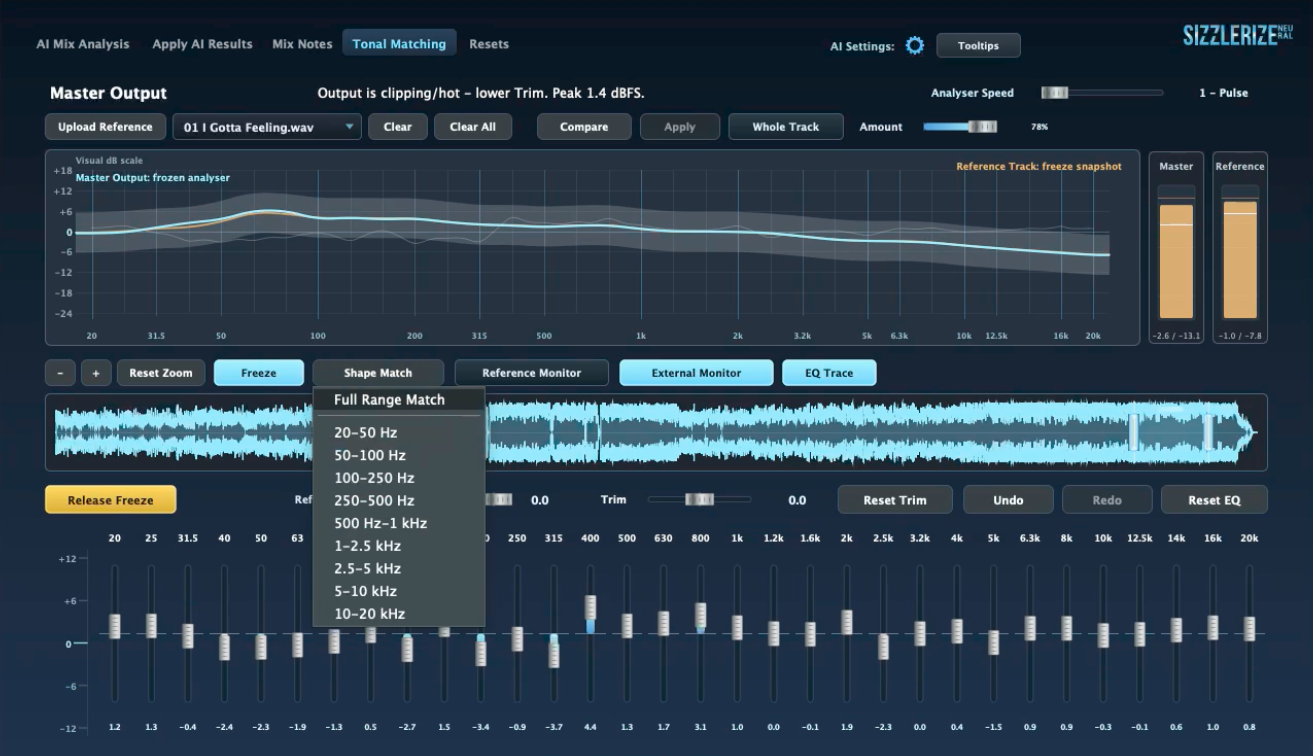This screenshot has height=756, width=1313.
Task: Click the Analyser Speed slider handle
Action: pyautogui.click(x=1055, y=93)
